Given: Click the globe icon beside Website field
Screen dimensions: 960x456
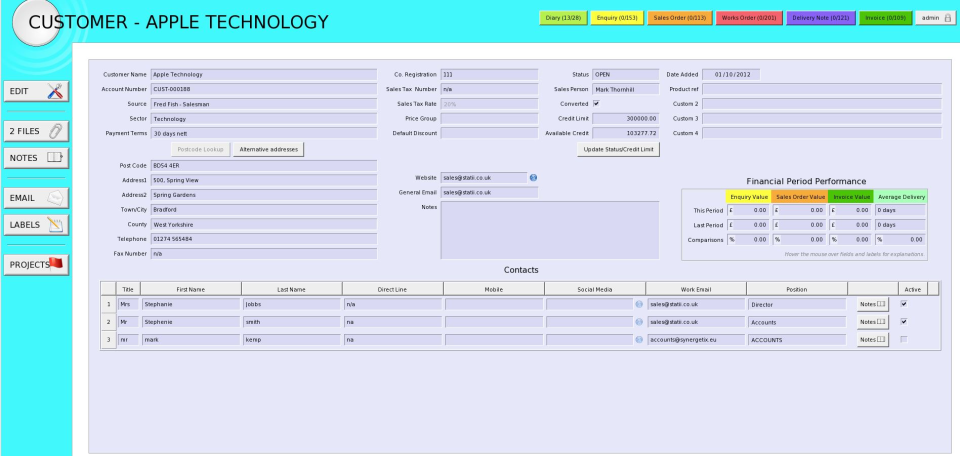Looking at the screenshot, I should coord(533,178).
